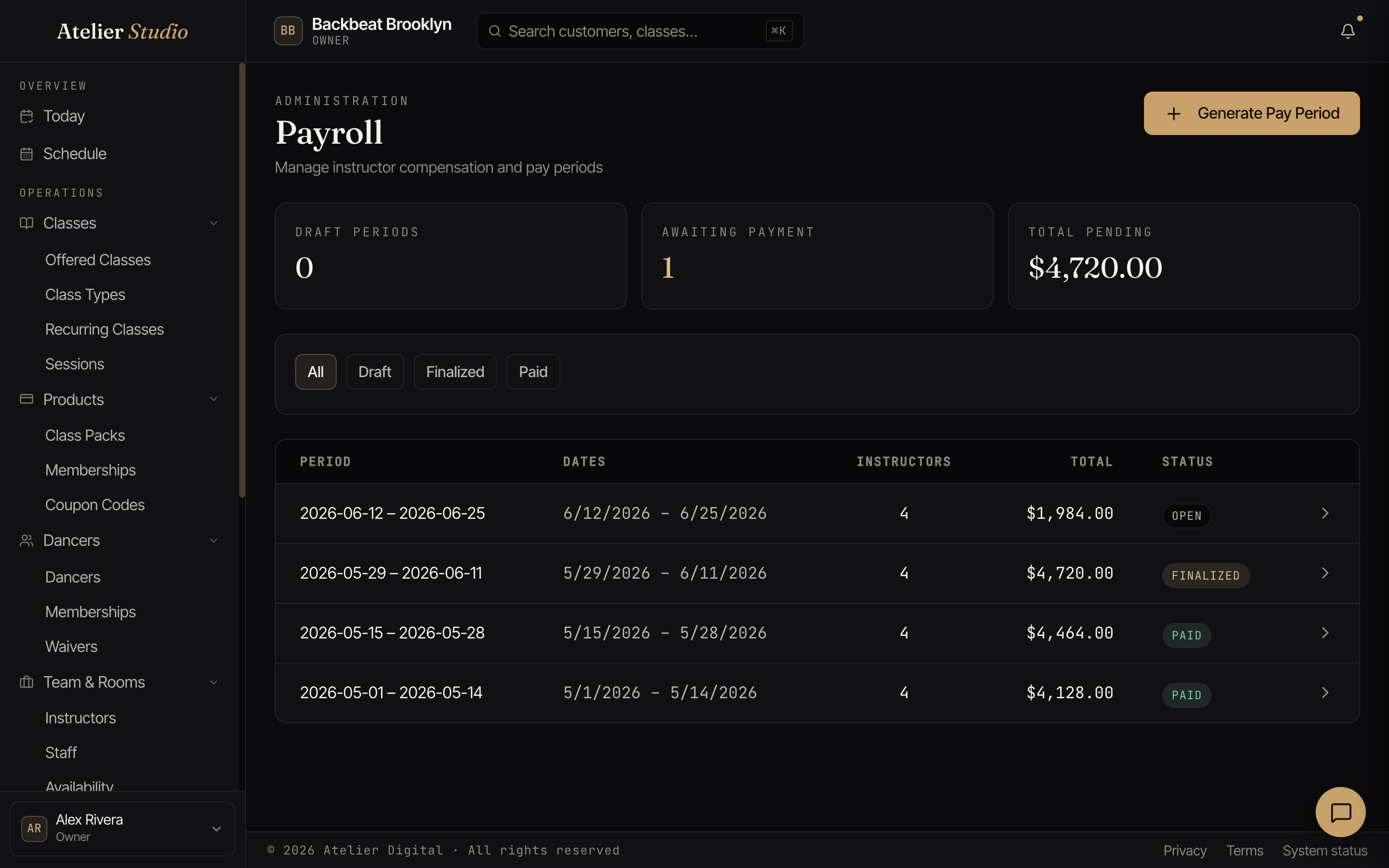1389x868 pixels.
Task: Select the All filter tab
Action: point(316,372)
